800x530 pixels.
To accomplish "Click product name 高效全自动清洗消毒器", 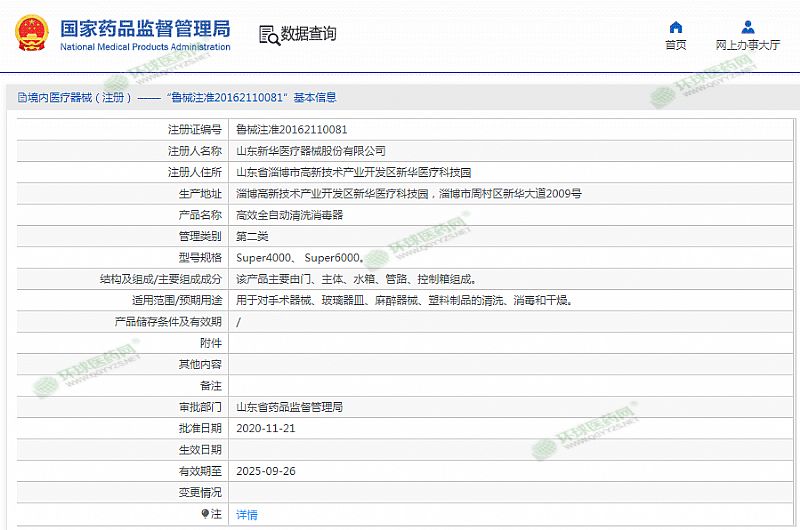I will tap(289, 215).
